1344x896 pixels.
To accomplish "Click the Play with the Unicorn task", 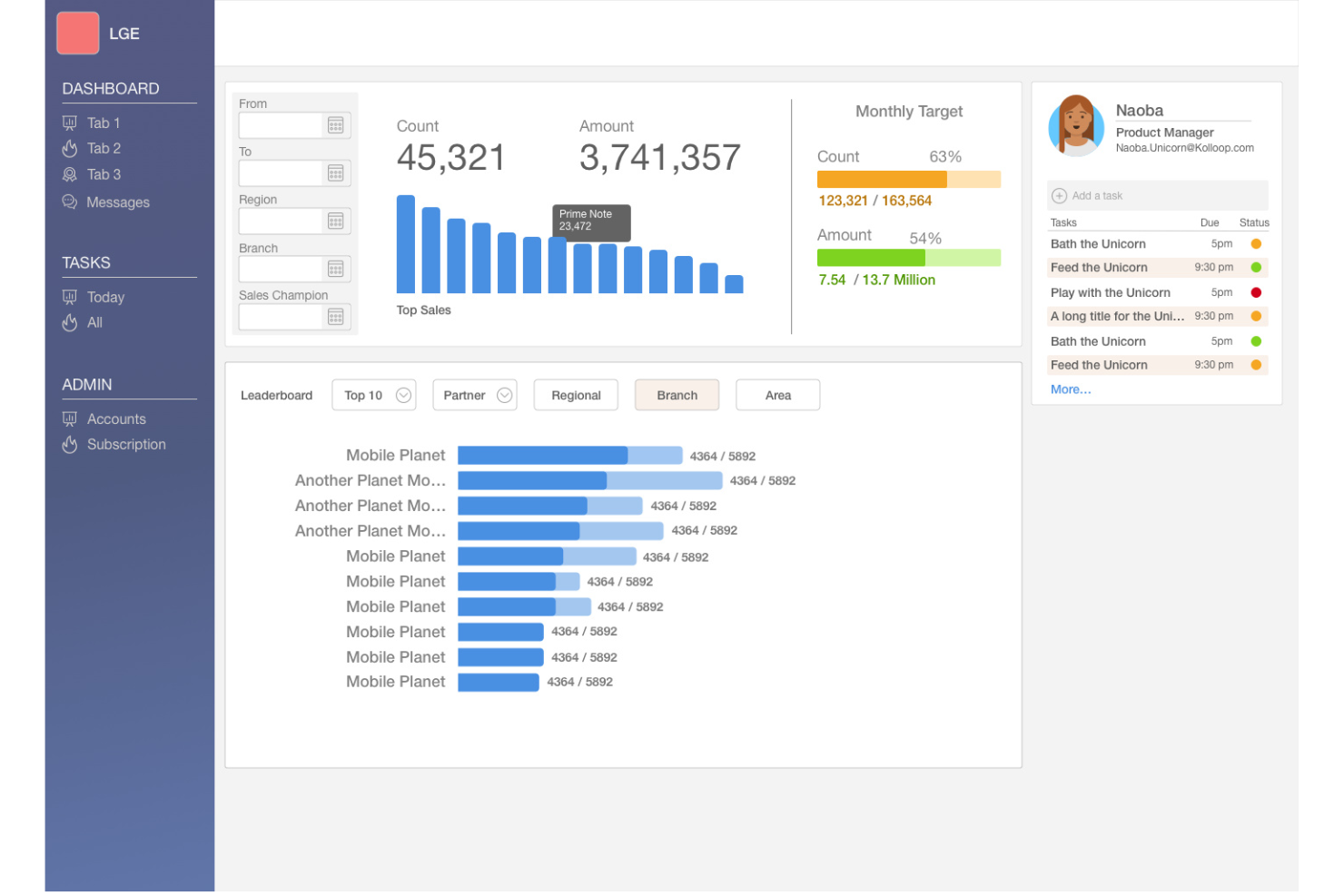I will (x=1111, y=293).
